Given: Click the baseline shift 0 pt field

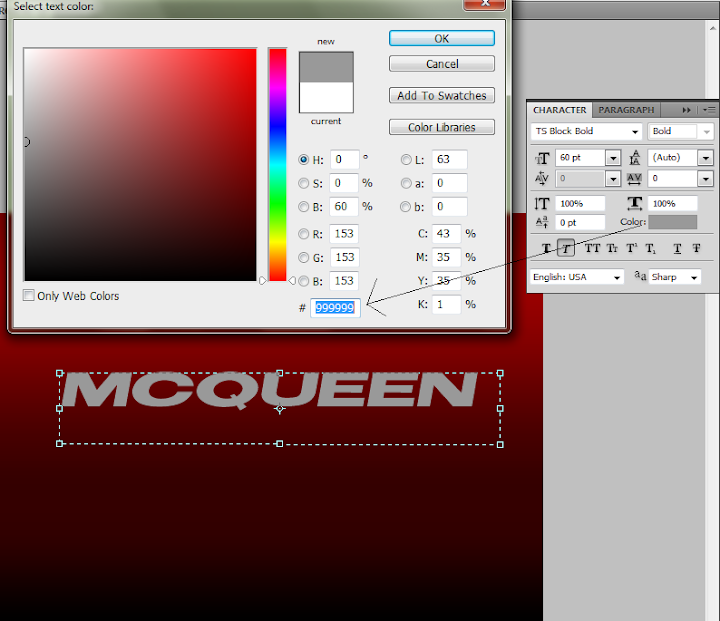Looking at the screenshot, I should 580,223.
